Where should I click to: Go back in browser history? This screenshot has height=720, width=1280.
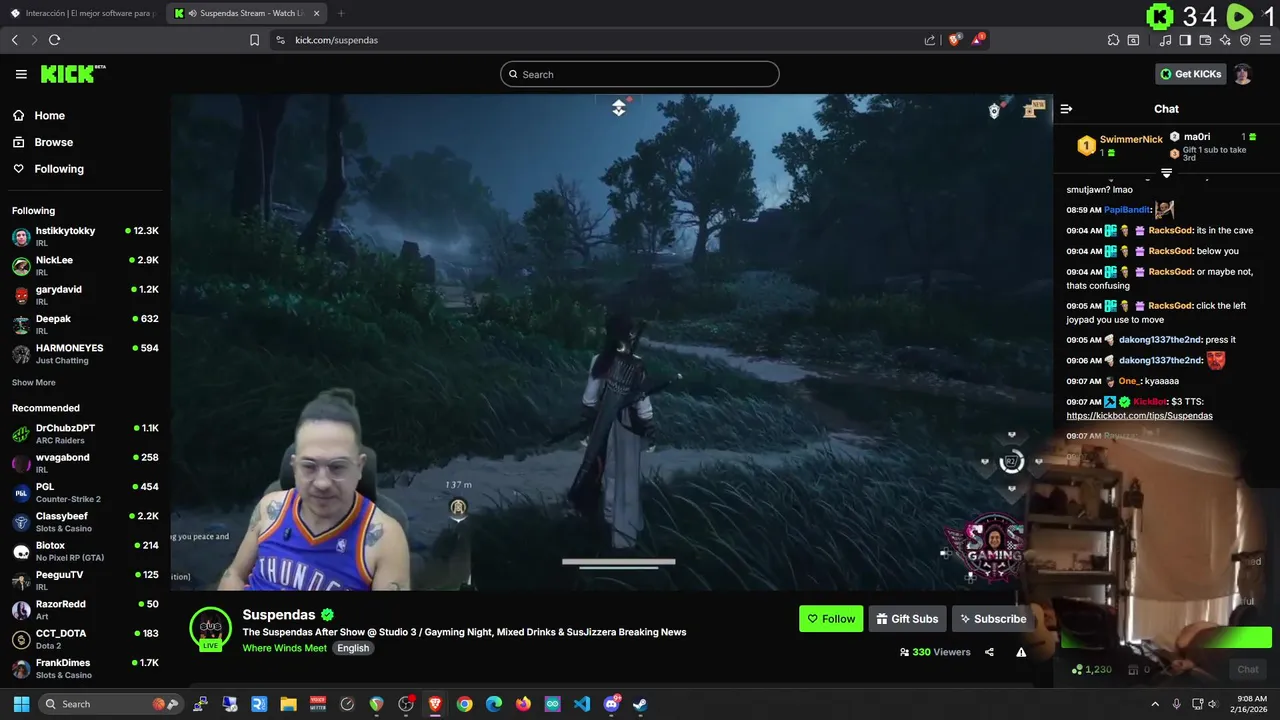click(14, 40)
